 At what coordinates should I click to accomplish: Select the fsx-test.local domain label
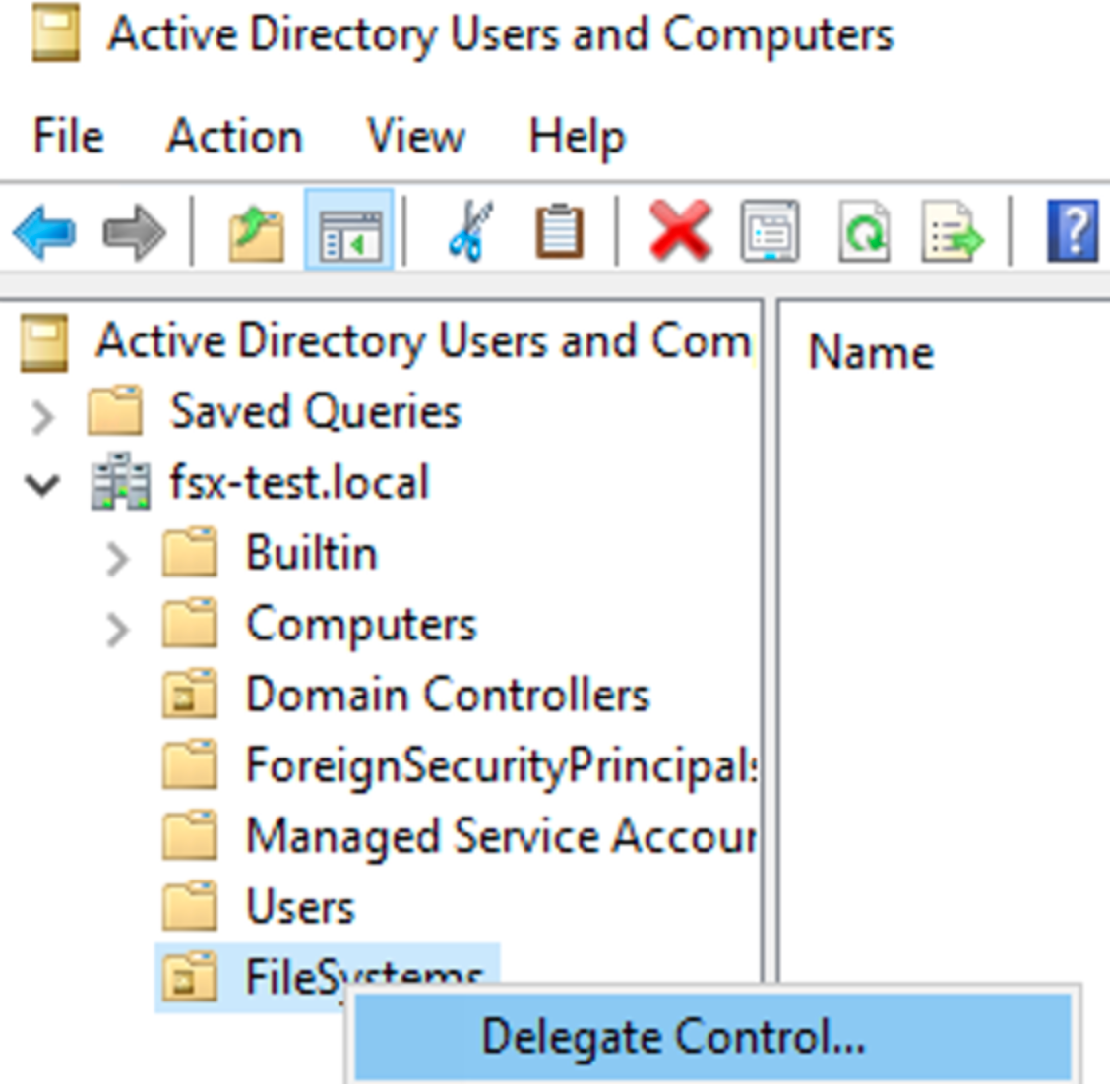299,481
